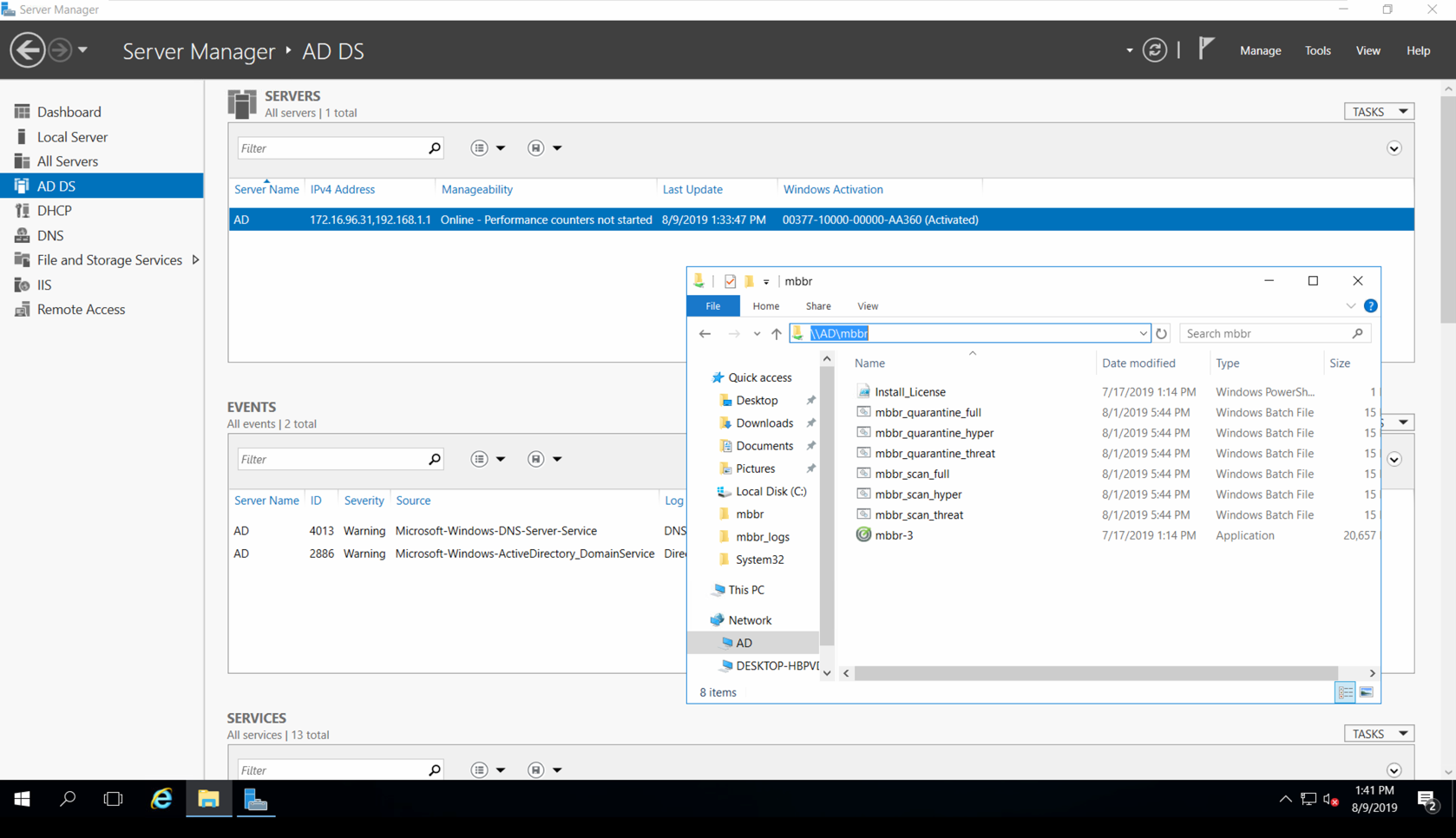The image size is (1456, 838).
Task: Open DHCP role page
Action: (x=54, y=211)
